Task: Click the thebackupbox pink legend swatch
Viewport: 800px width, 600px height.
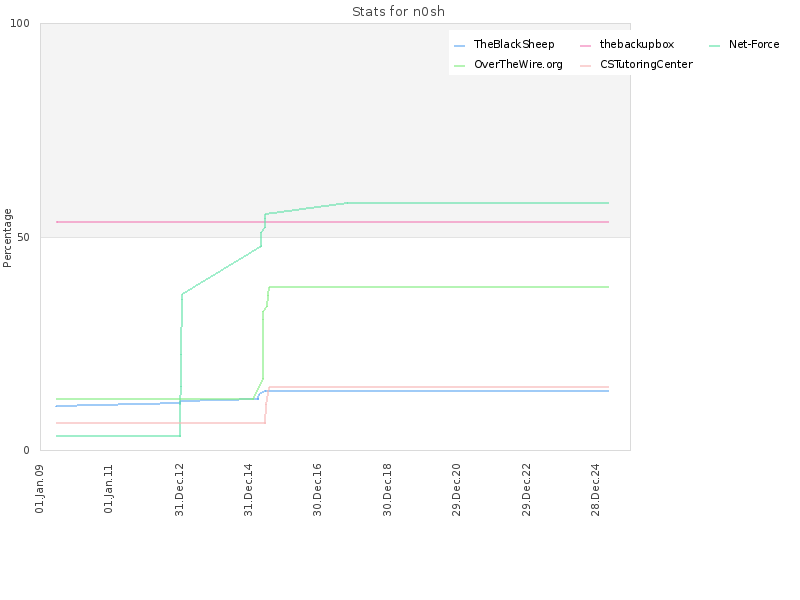Action: click(x=585, y=46)
